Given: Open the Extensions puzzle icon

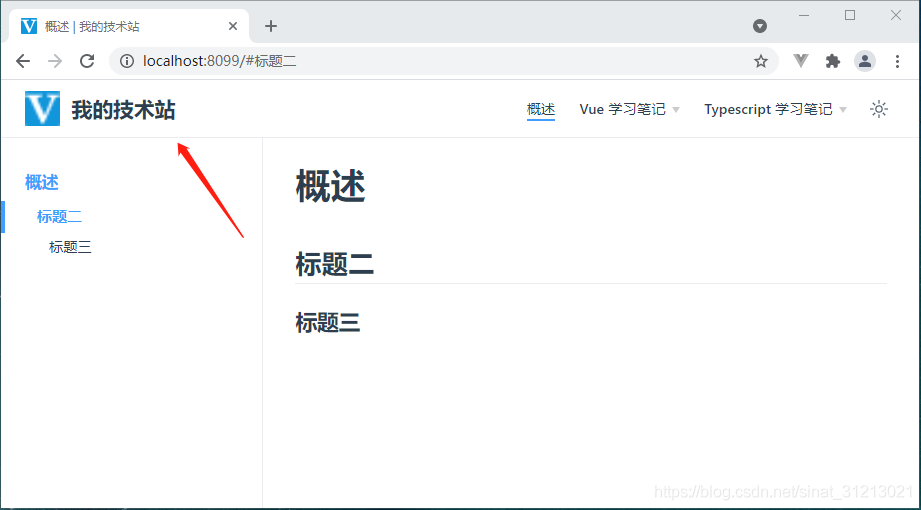Looking at the screenshot, I should pos(832,61).
